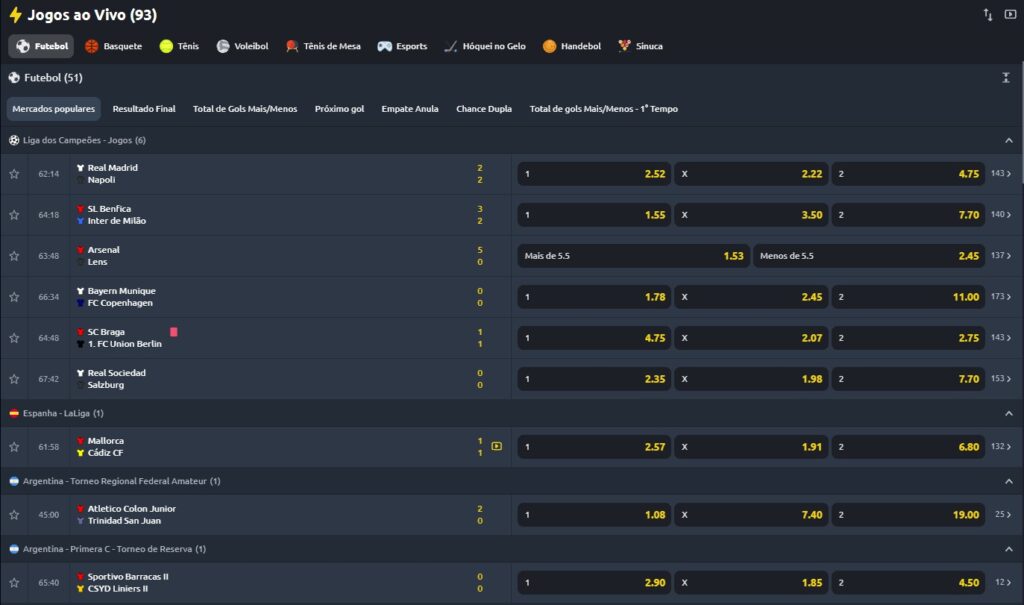Switch to the Resultado Final tab
The image size is (1024, 605).
coord(144,109)
